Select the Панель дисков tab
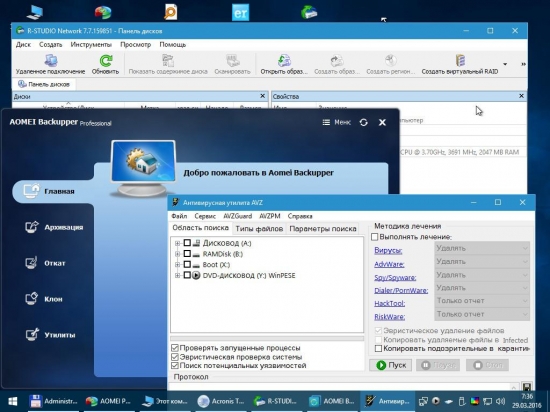The height and width of the screenshot is (412, 550). coord(44,84)
